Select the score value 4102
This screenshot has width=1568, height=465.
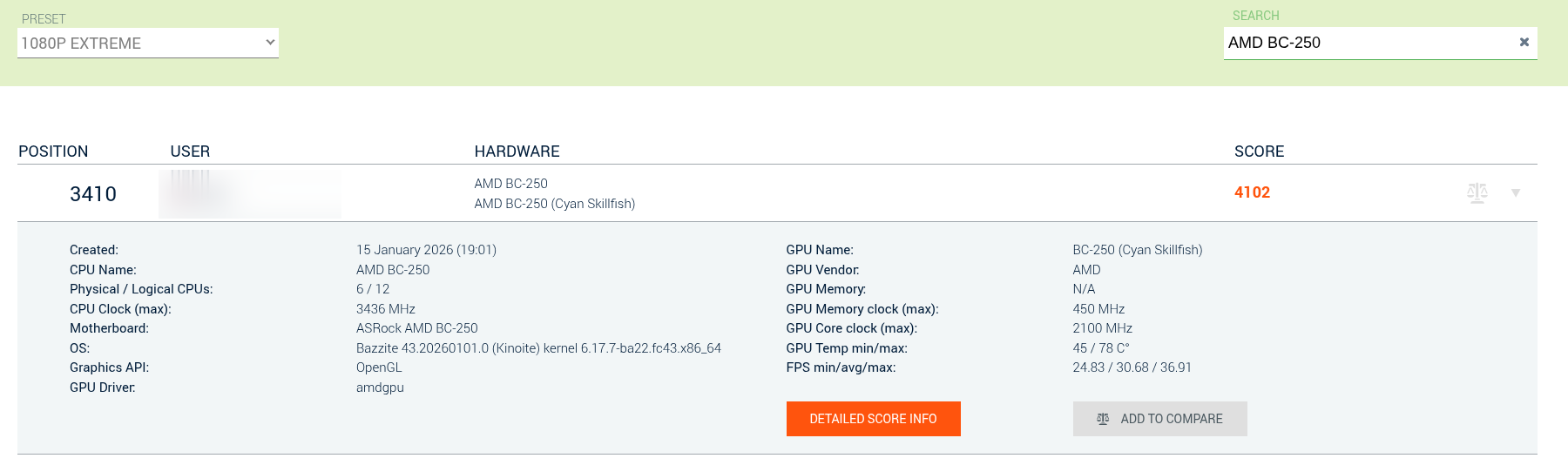(1252, 192)
